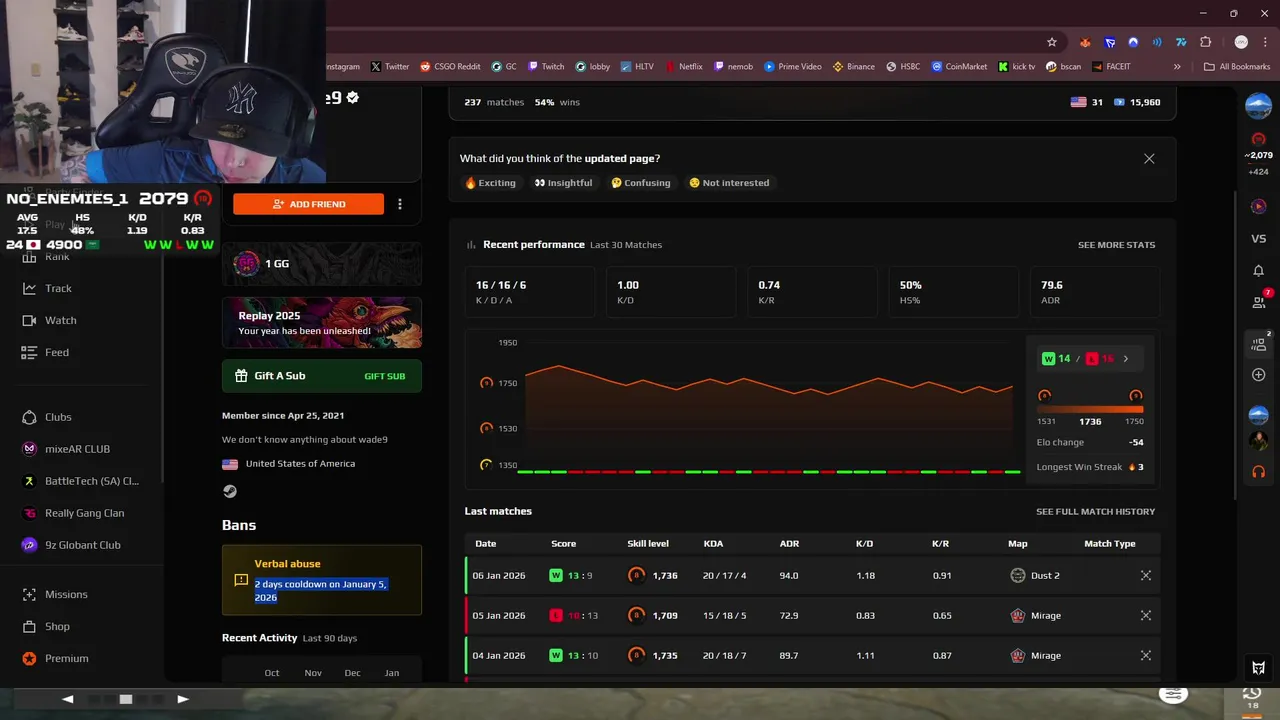
Task: Click the purple play circle icon
Action: [x=1259, y=206]
